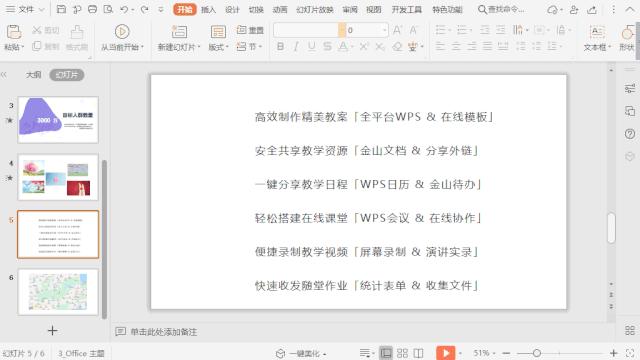The image size is (640, 360).
Task: Open the 插入 (Insert) tab
Action: (x=208, y=9)
